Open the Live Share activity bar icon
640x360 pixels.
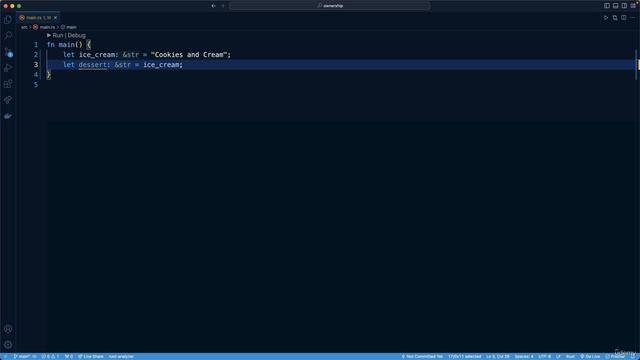tap(8, 100)
